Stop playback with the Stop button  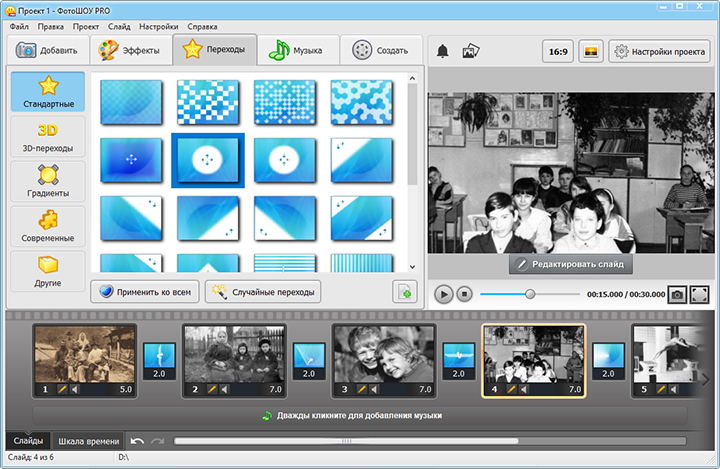coord(464,294)
